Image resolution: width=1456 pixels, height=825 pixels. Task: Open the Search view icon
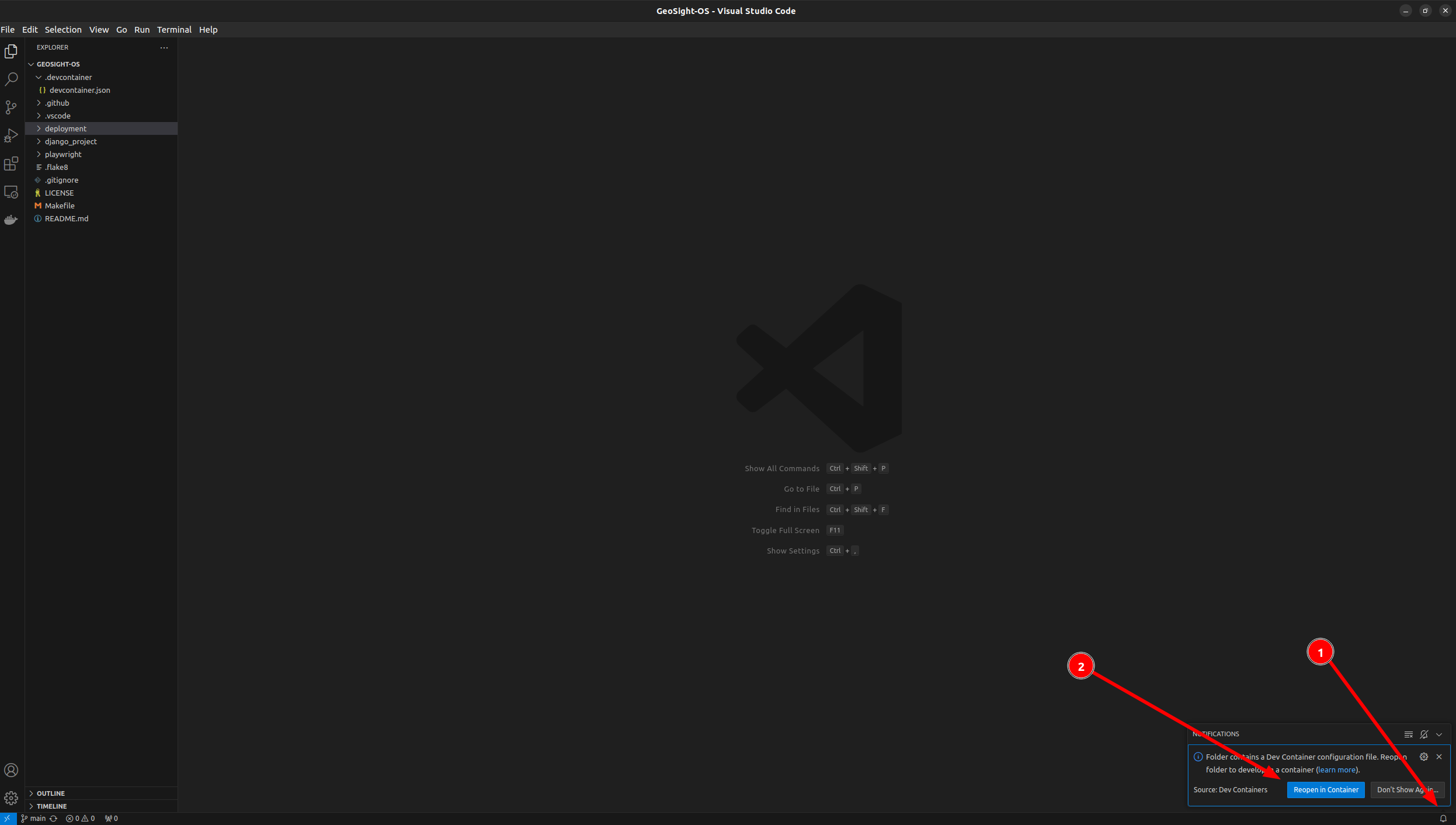(11, 79)
